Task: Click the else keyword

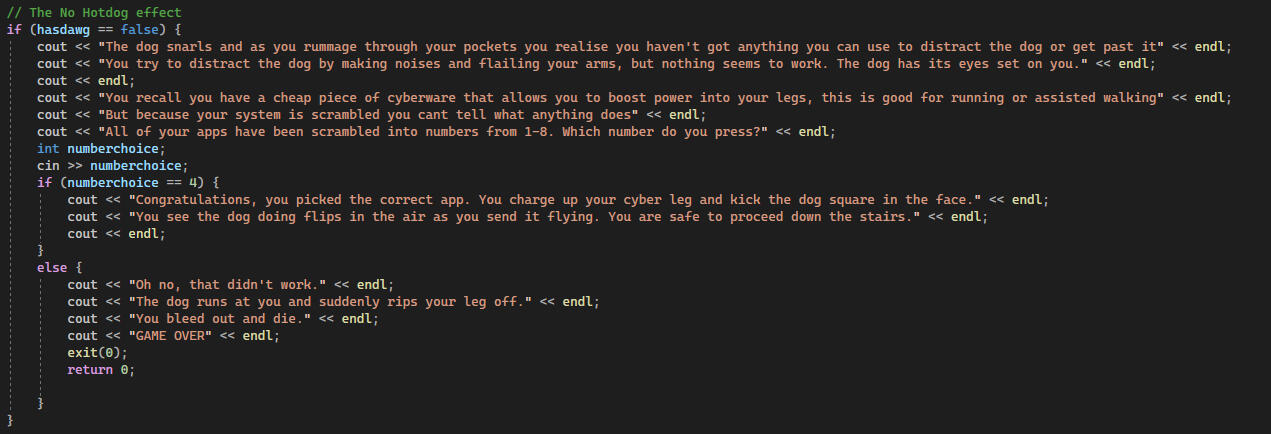Action: pyautogui.click(x=52, y=267)
